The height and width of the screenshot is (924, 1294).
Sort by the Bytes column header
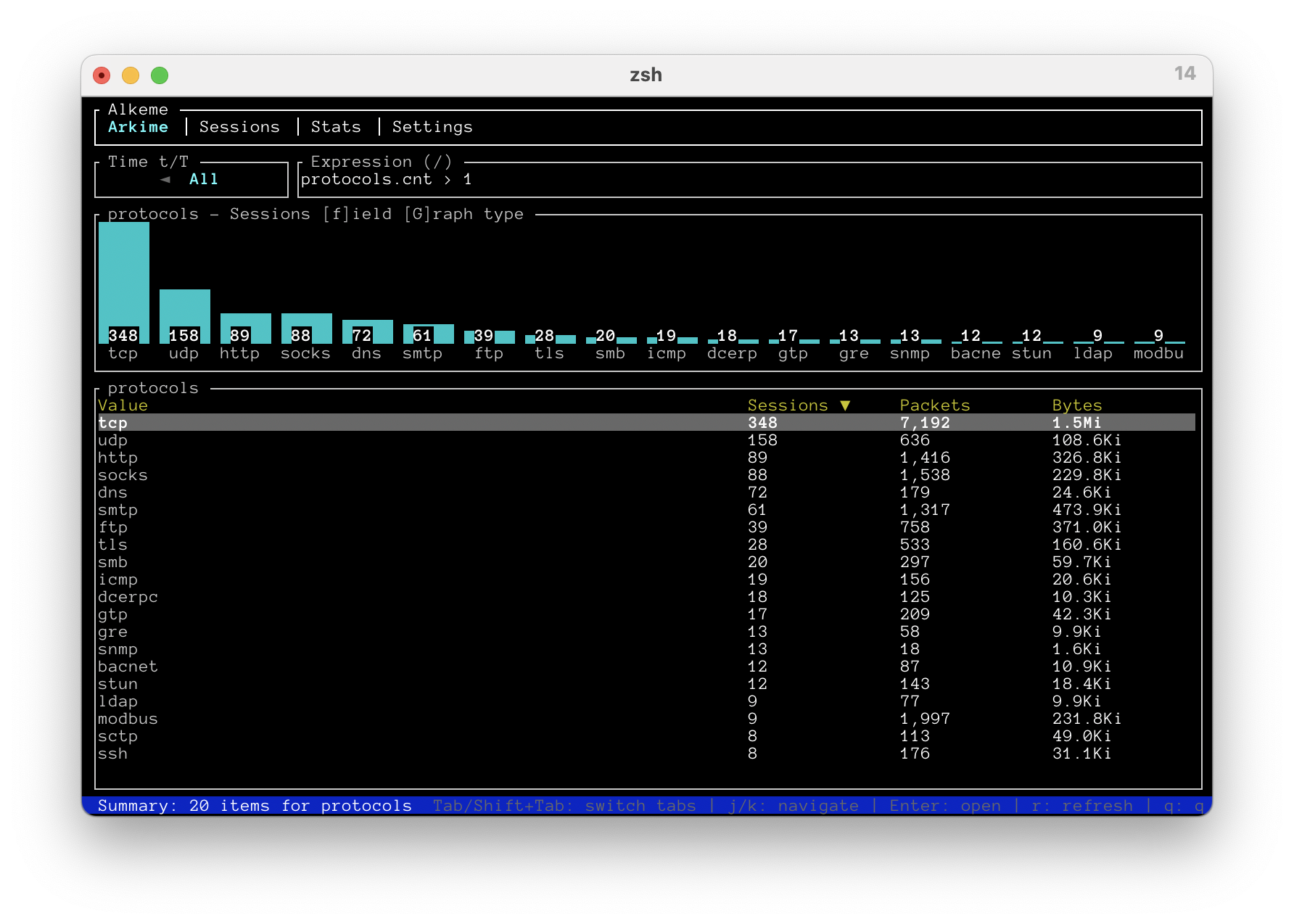pyautogui.click(x=1077, y=405)
